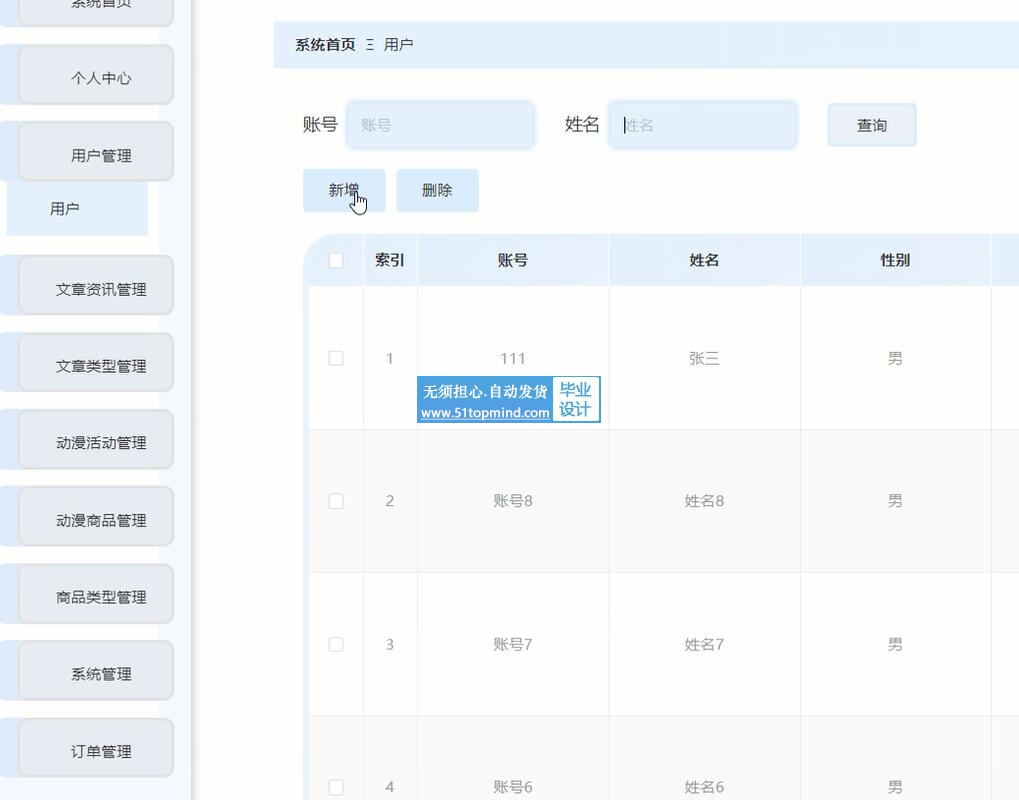Click the 查询 search button

click(872, 125)
